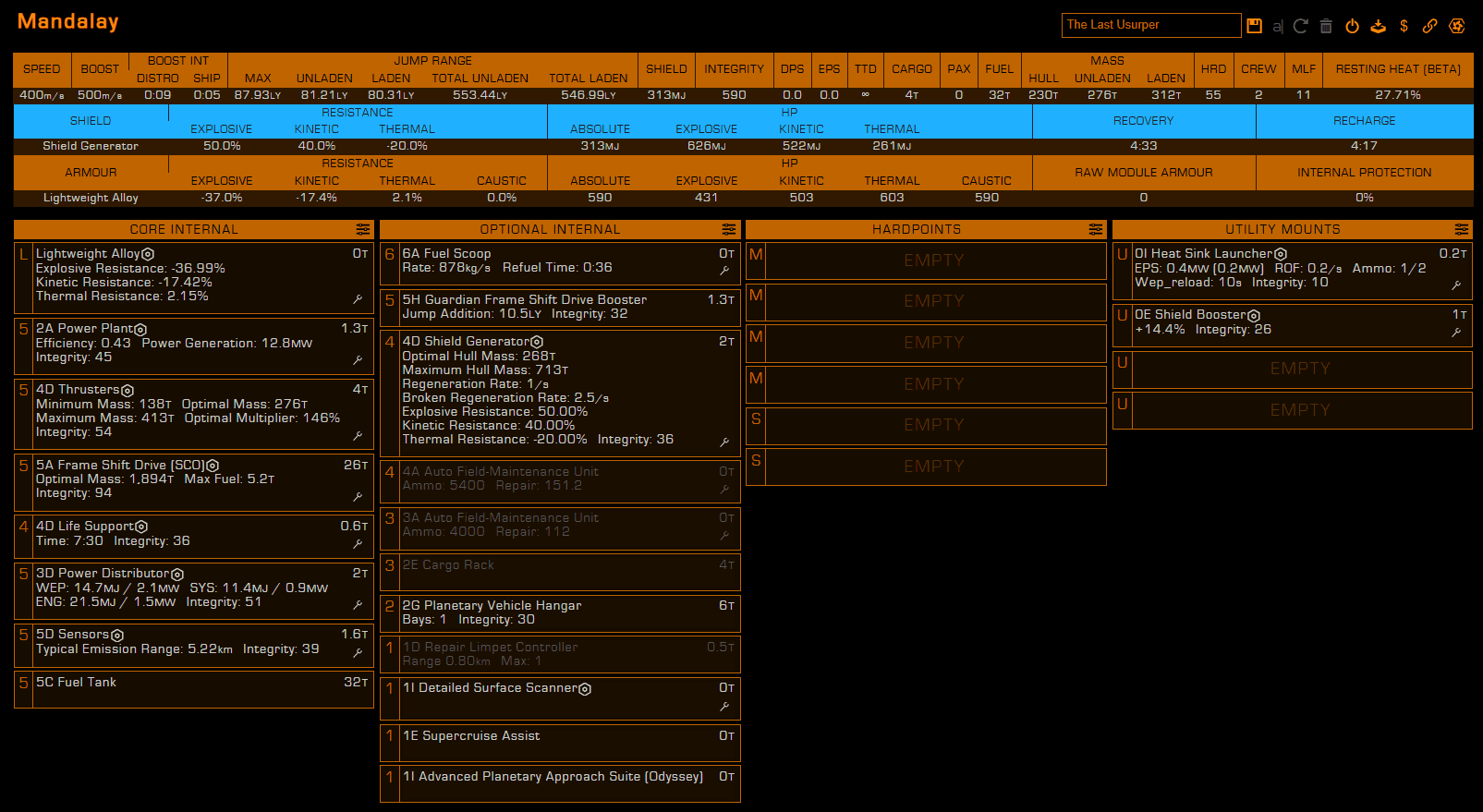
Task: Open the Core Internal panel options sliders
Action: click(x=362, y=229)
